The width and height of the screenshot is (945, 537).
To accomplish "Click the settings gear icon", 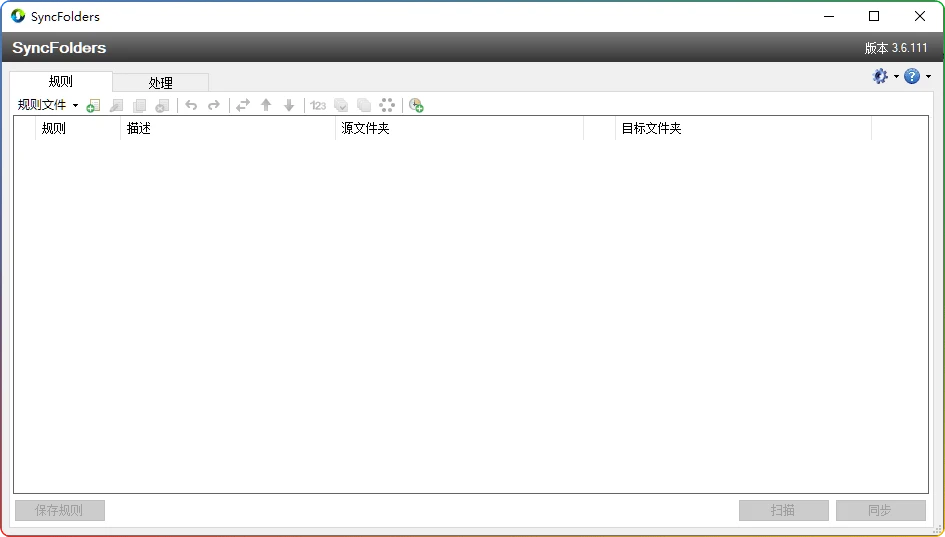I will click(880, 76).
